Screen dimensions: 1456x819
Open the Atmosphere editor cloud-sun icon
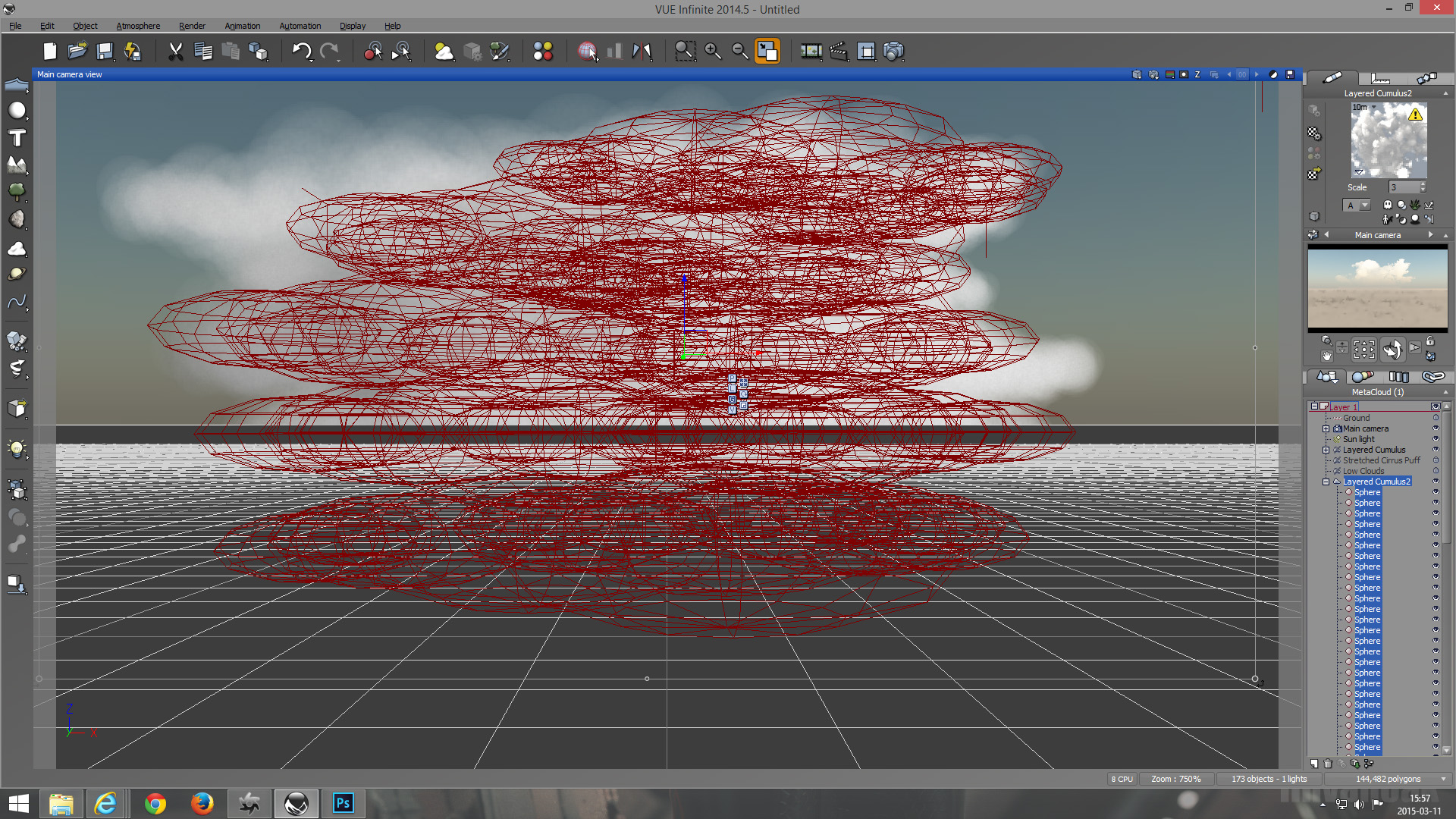444,51
